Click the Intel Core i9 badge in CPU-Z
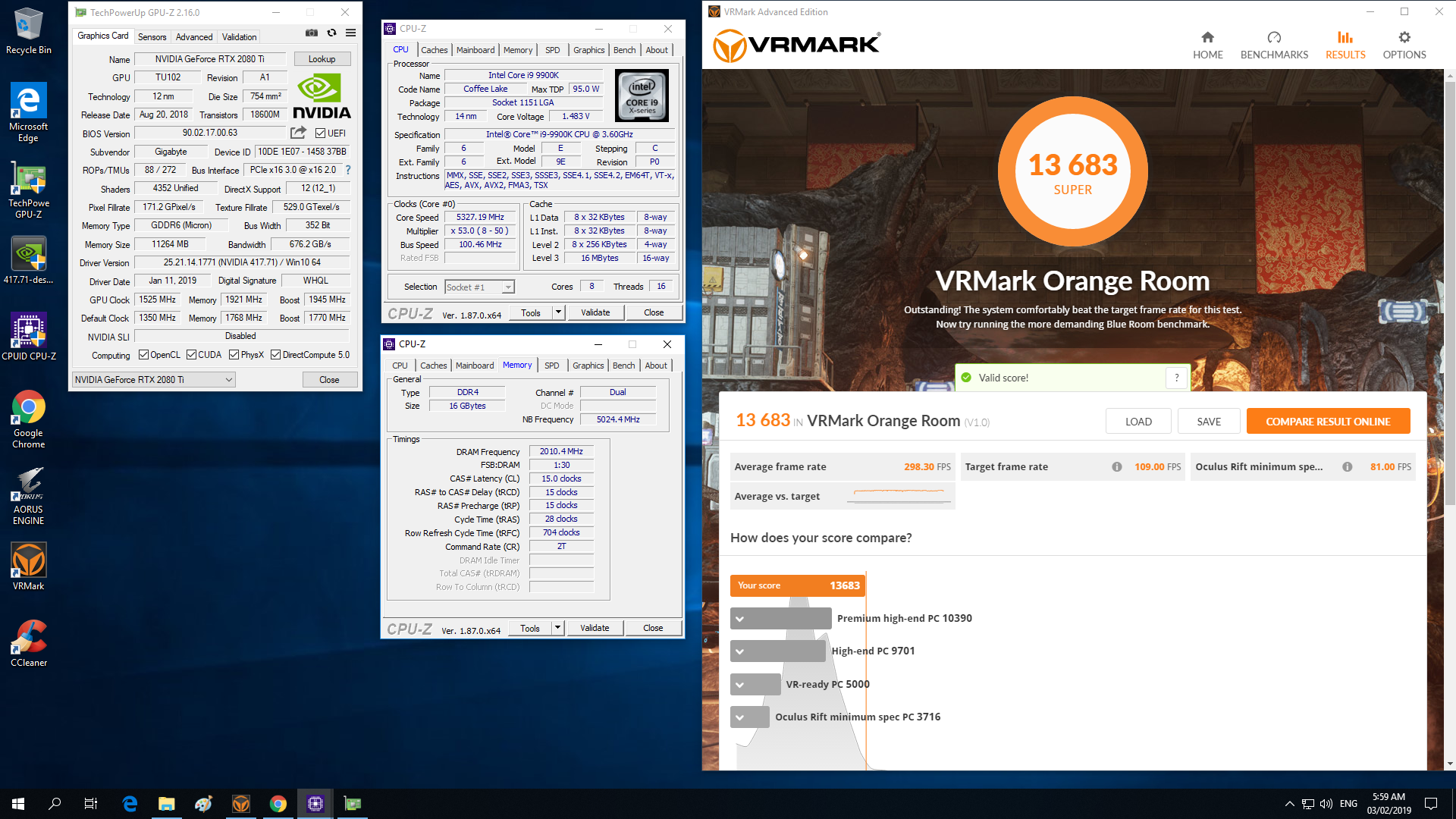The image size is (1456, 819). pos(642,96)
